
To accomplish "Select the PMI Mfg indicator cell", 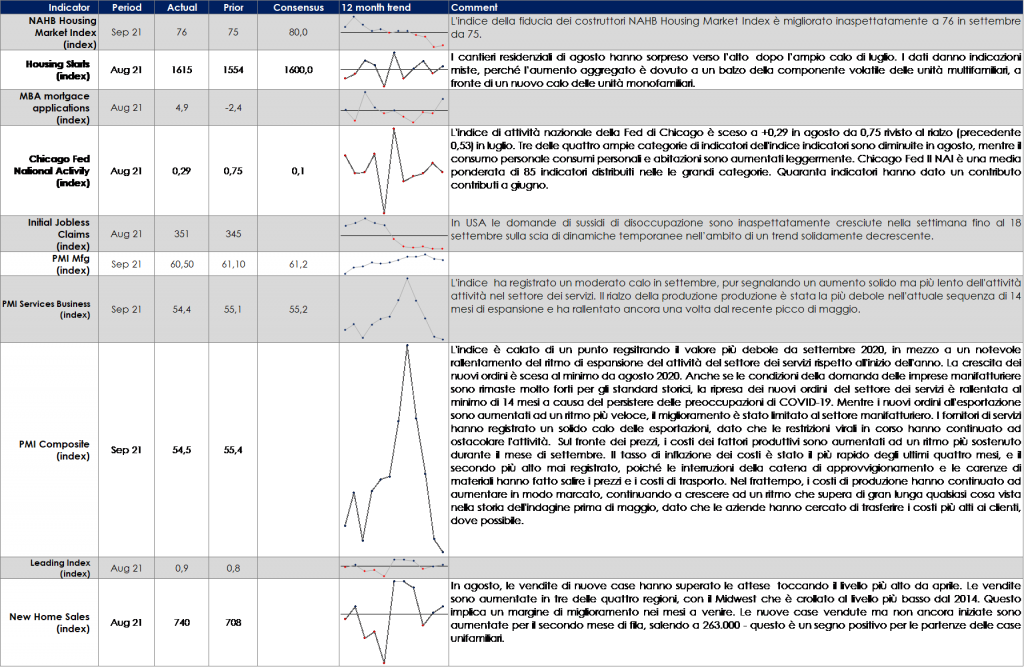I will pyautogui.click(x=49, y=263).
